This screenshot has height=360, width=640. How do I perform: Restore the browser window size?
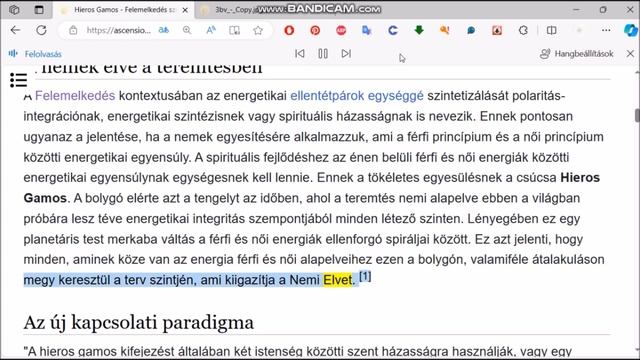[603, 9]
